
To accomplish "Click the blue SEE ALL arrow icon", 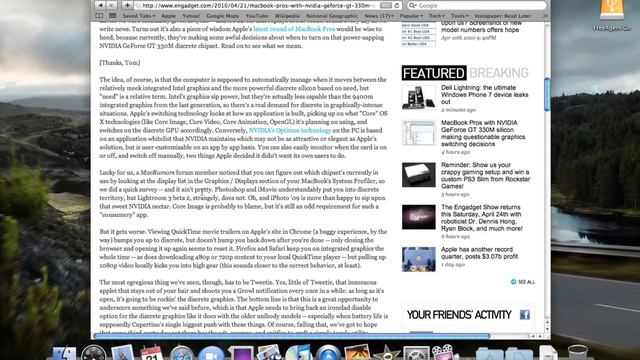I will tap(513, 282).
